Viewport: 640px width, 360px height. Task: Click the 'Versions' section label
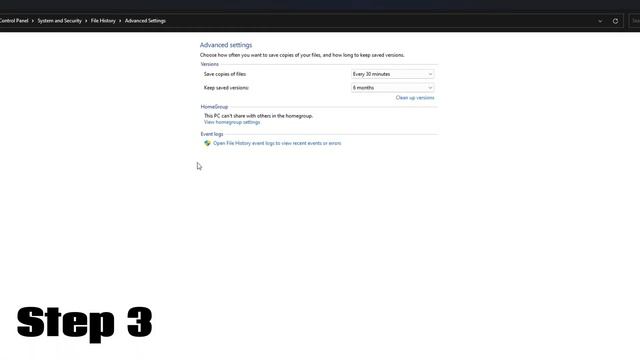[209, 64]
